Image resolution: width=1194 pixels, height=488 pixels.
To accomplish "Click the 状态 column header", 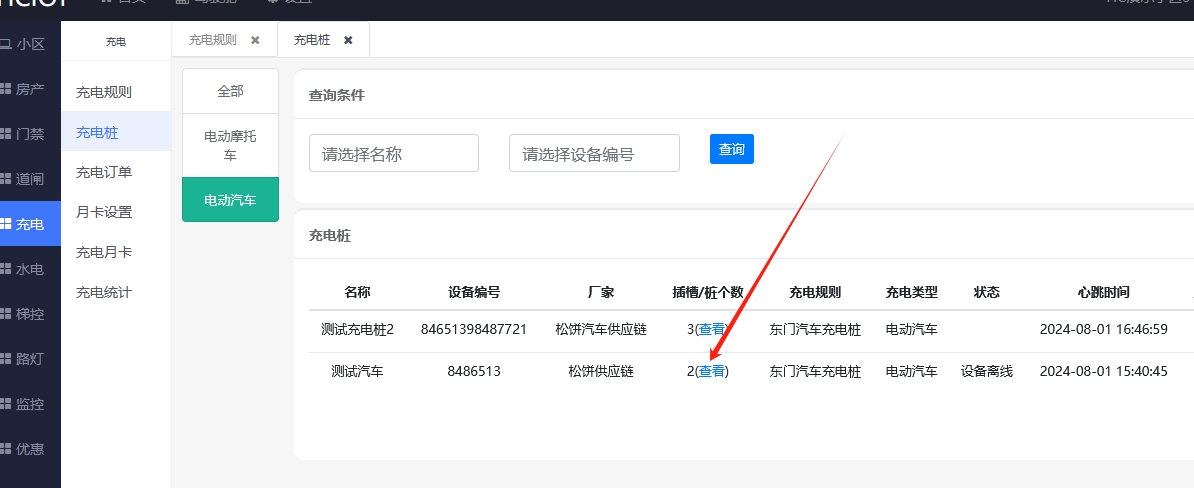I will [986, 292].
